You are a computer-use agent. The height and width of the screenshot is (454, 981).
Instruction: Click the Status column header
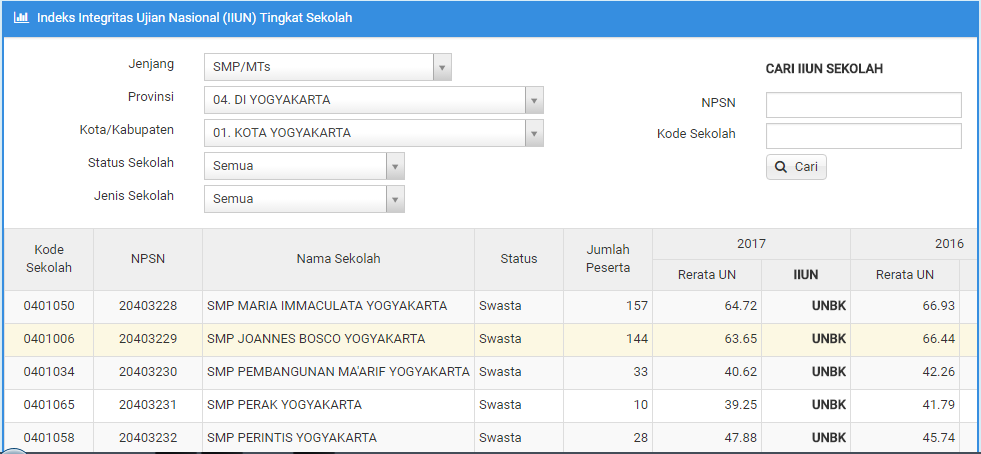(x=519, y=259)
